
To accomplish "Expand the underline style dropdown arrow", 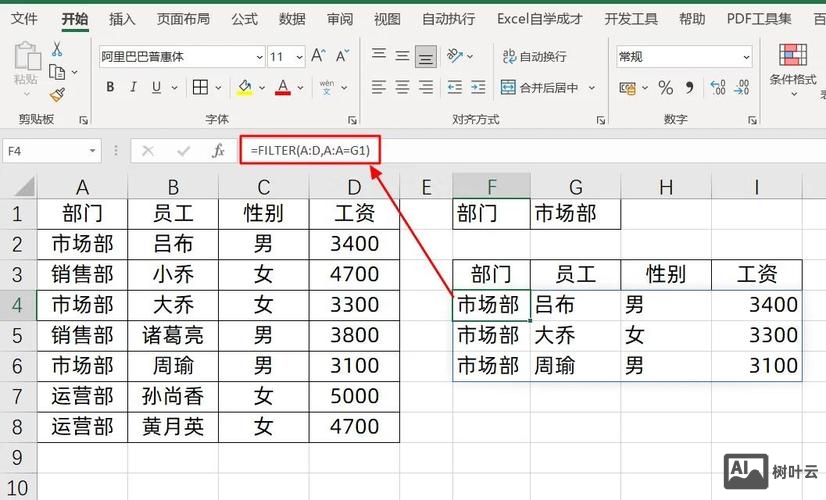I will click(x=174, y=87).
